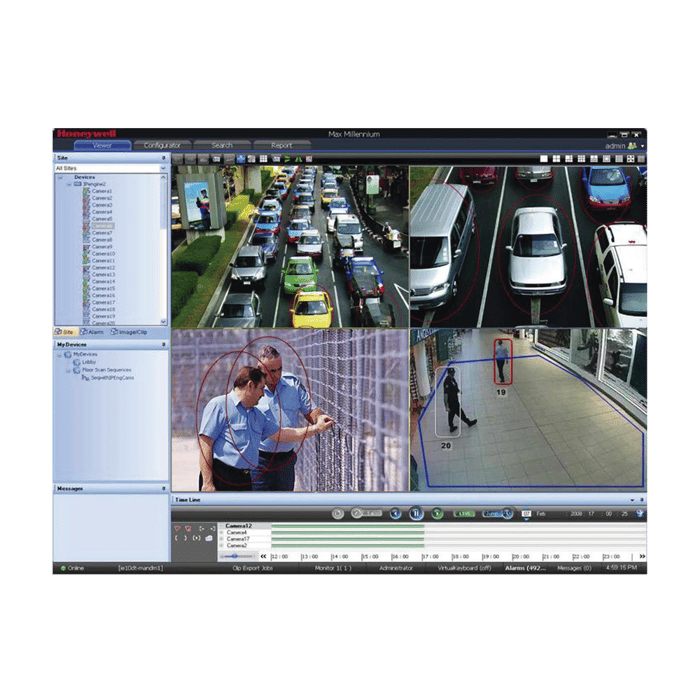The image size is (700, 700).
Task: Click Monitor 1( 1 ) in status bar
Action: [x=333, y=568]
